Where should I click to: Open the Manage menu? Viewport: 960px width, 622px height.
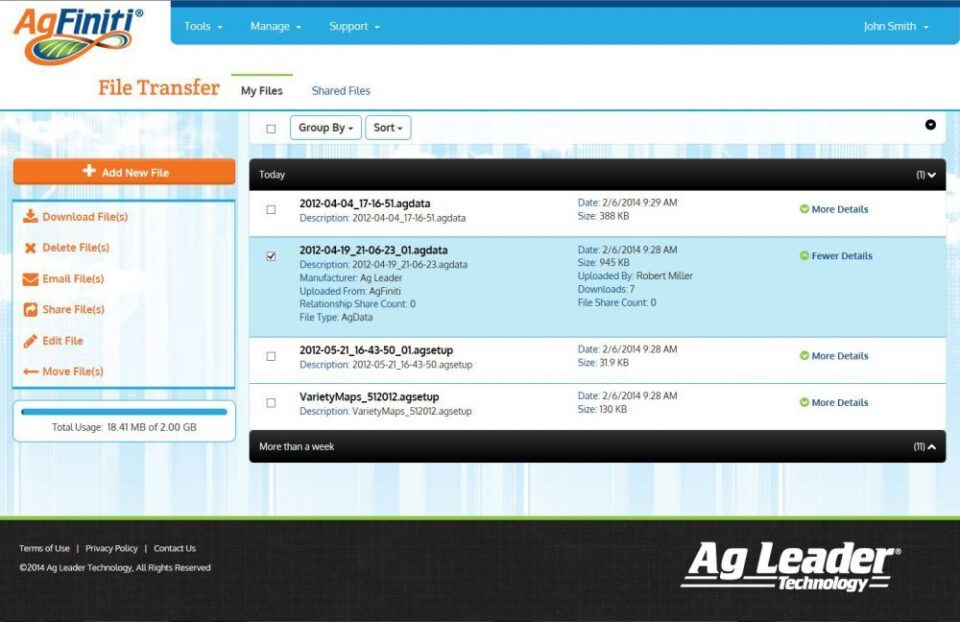[270, 26]
